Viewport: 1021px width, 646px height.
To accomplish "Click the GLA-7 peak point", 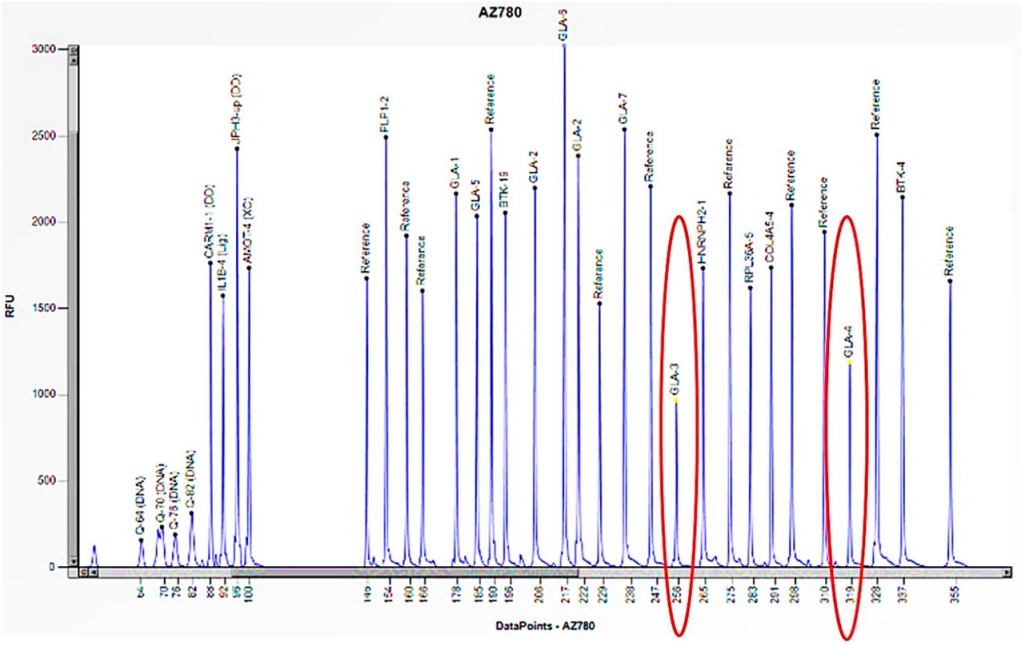I will tap(625, 129).
